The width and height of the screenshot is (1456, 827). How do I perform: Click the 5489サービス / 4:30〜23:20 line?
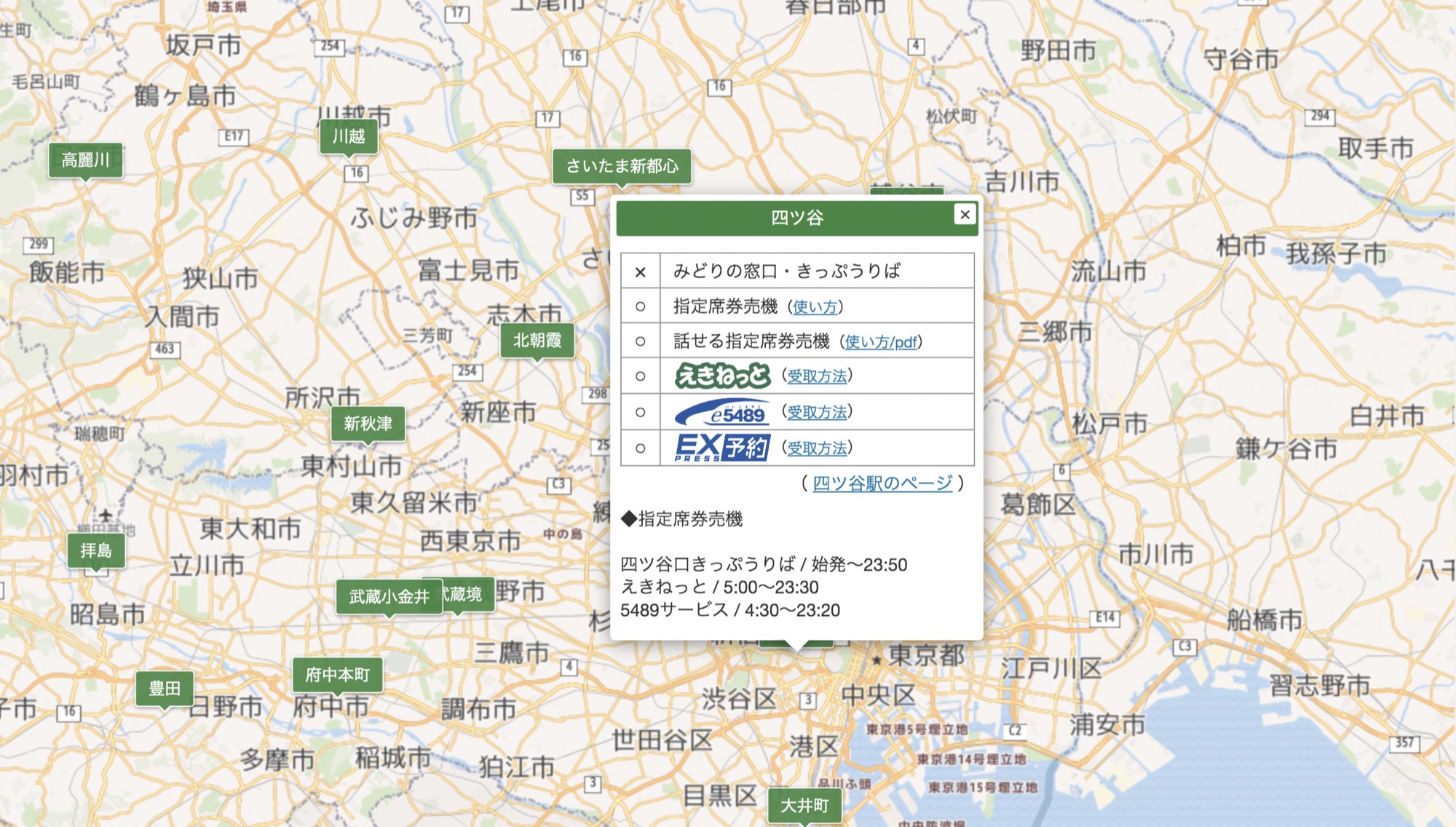[730, 610]
